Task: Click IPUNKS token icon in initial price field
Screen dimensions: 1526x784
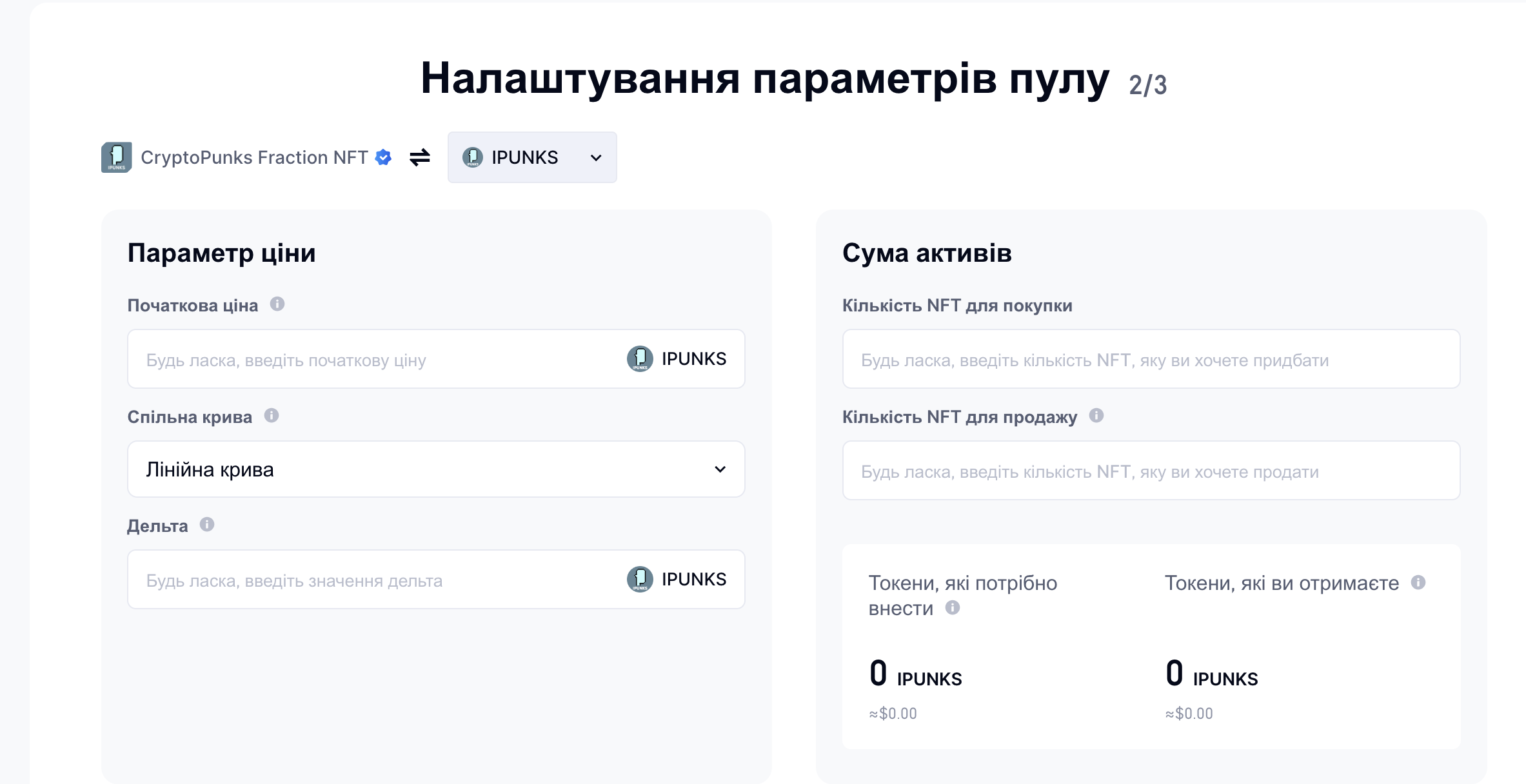Action: (x=640, y=359)
